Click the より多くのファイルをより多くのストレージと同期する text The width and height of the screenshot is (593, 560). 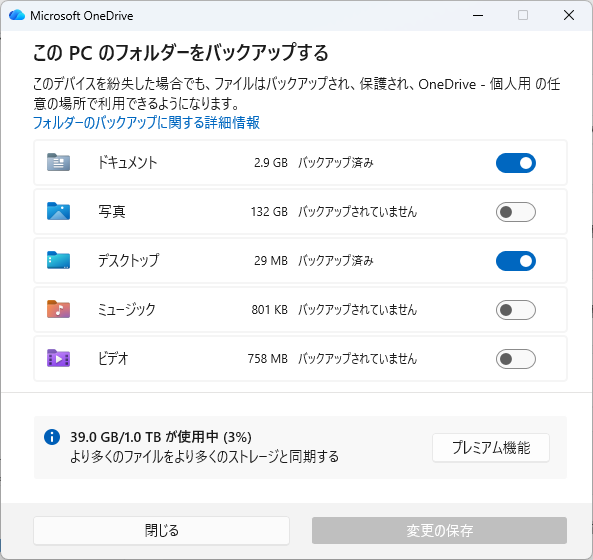[204, 456]
